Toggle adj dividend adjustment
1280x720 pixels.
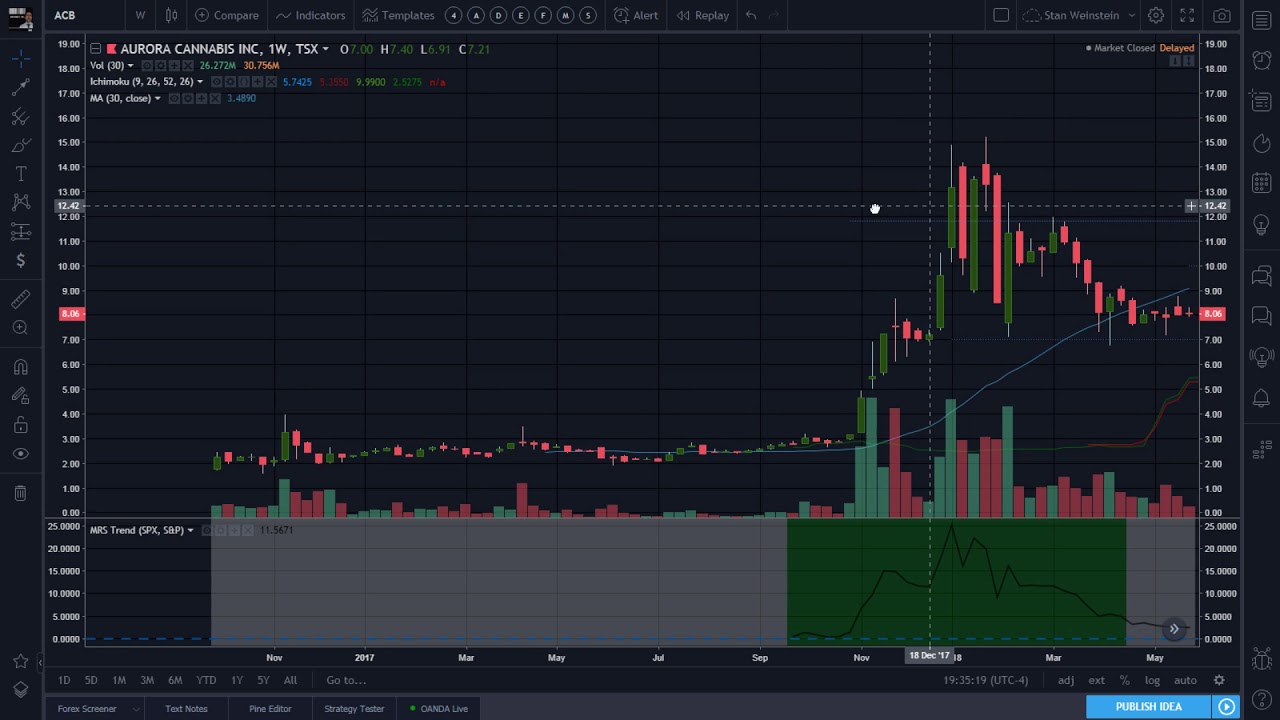coord(1066,680)
